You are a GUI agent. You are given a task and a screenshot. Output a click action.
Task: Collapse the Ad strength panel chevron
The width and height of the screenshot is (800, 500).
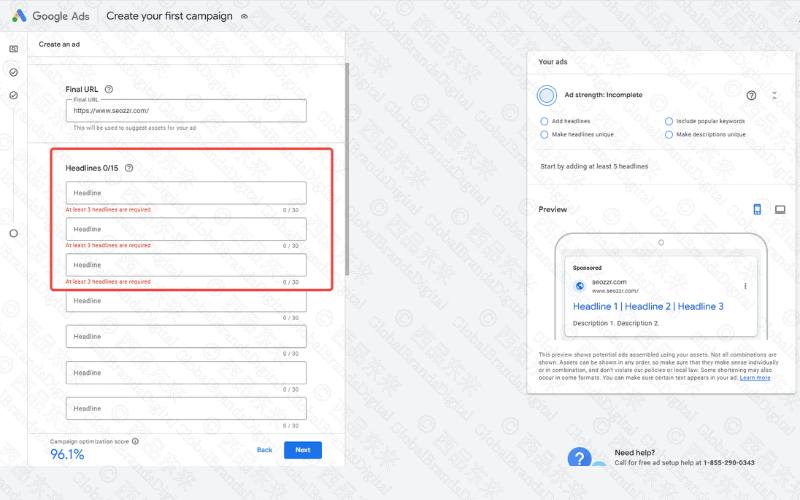[774, 95]
